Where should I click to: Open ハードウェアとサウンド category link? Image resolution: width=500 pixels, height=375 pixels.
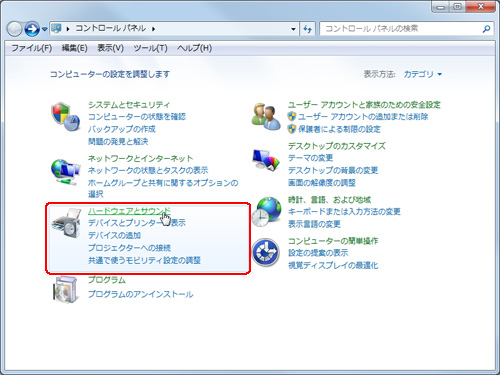tap(129, 211)
